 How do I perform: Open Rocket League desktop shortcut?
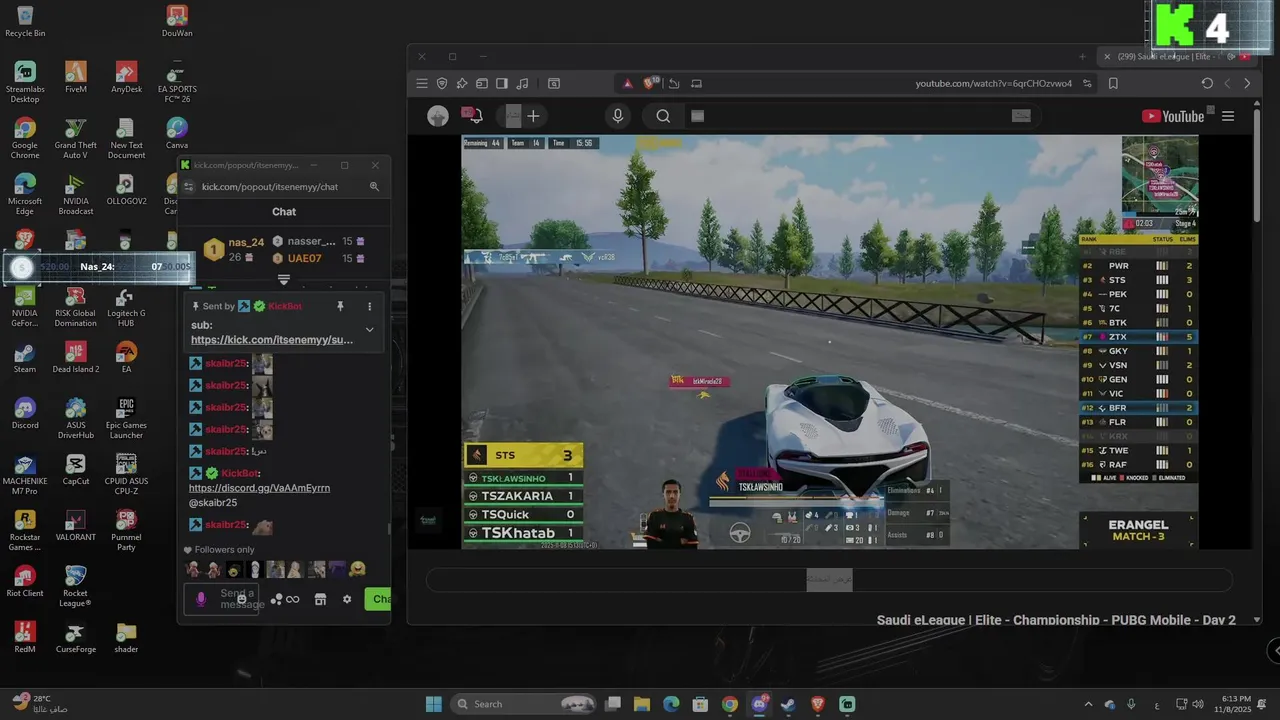coord(76,586)
